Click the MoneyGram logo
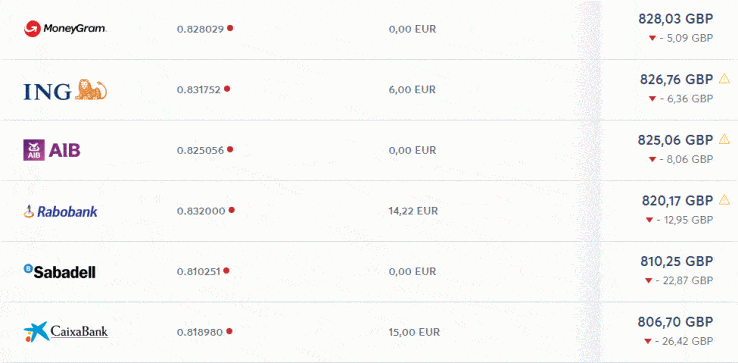Viewport: 738px width, 363px height. tap(65, 29)
